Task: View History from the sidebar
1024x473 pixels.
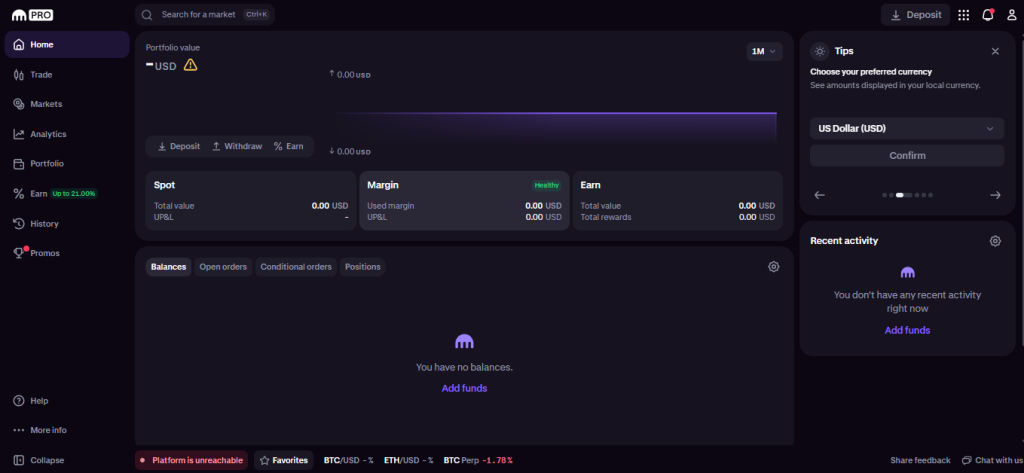Action: tap(67, 223)
